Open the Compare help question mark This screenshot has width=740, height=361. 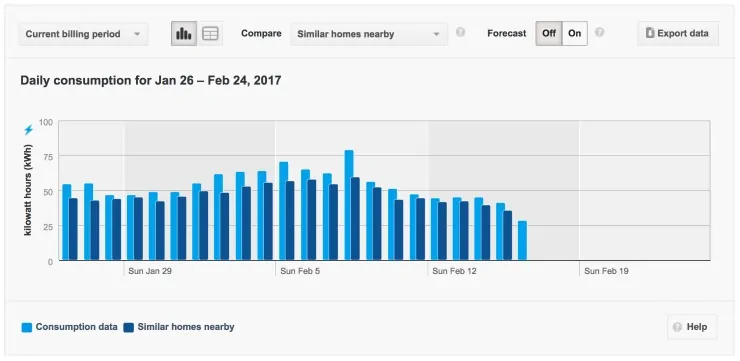click(x=460, y=32)
